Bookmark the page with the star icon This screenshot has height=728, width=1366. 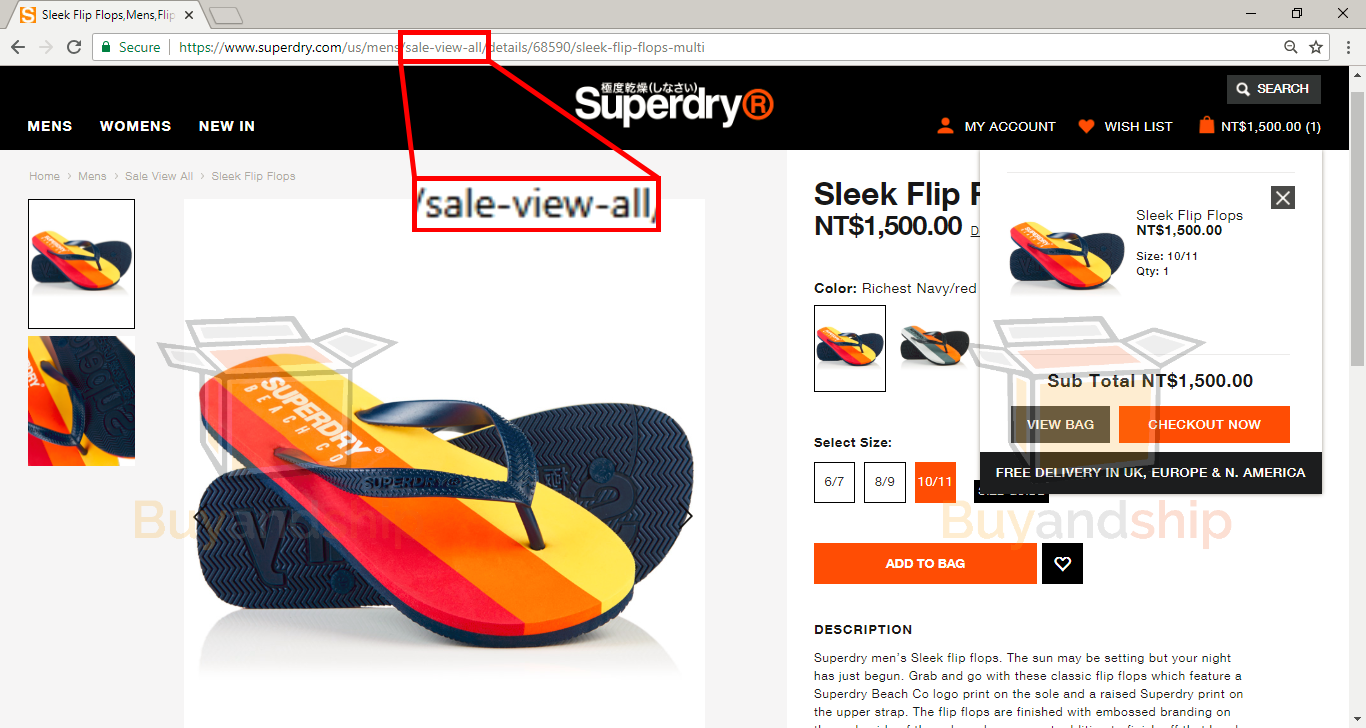1316,47
